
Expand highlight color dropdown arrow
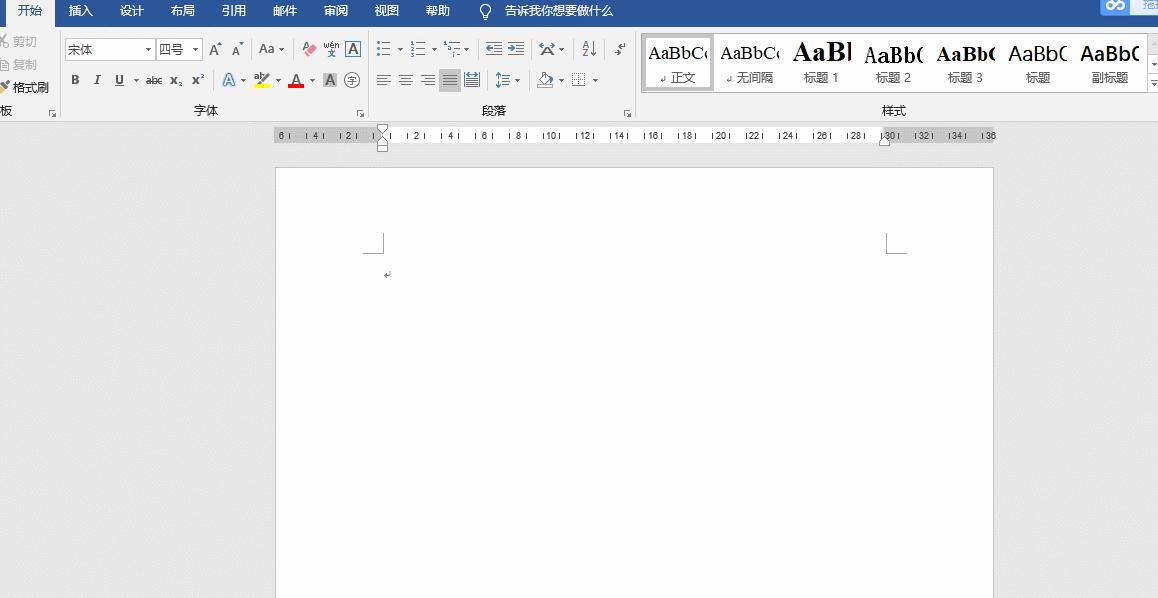click(x=278, y=80)
